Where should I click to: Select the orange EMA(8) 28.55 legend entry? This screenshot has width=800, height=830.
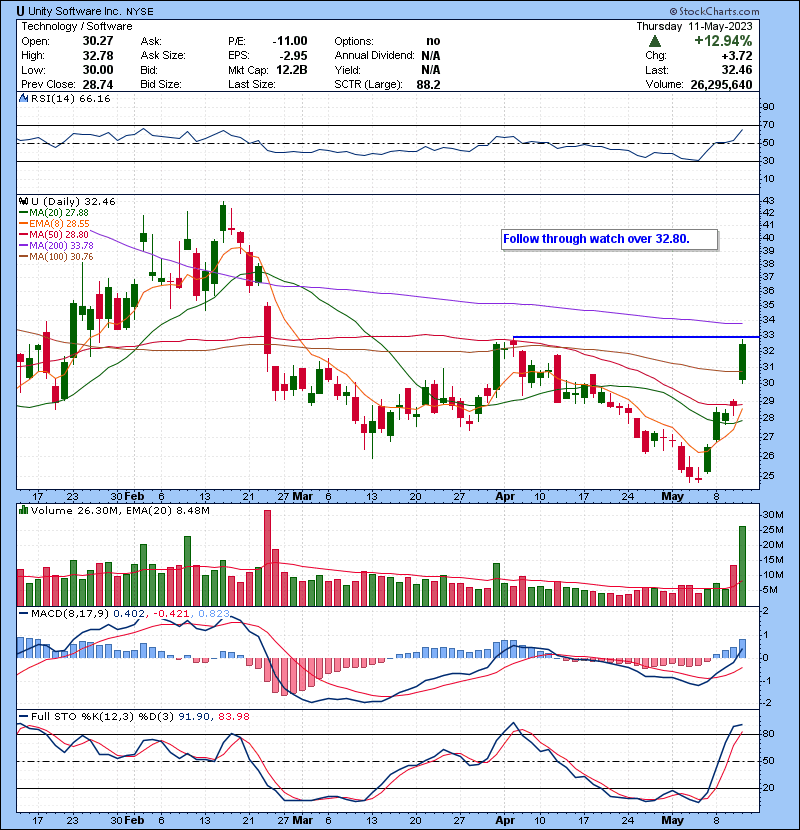pyautogui.click(x=54, y=223)
